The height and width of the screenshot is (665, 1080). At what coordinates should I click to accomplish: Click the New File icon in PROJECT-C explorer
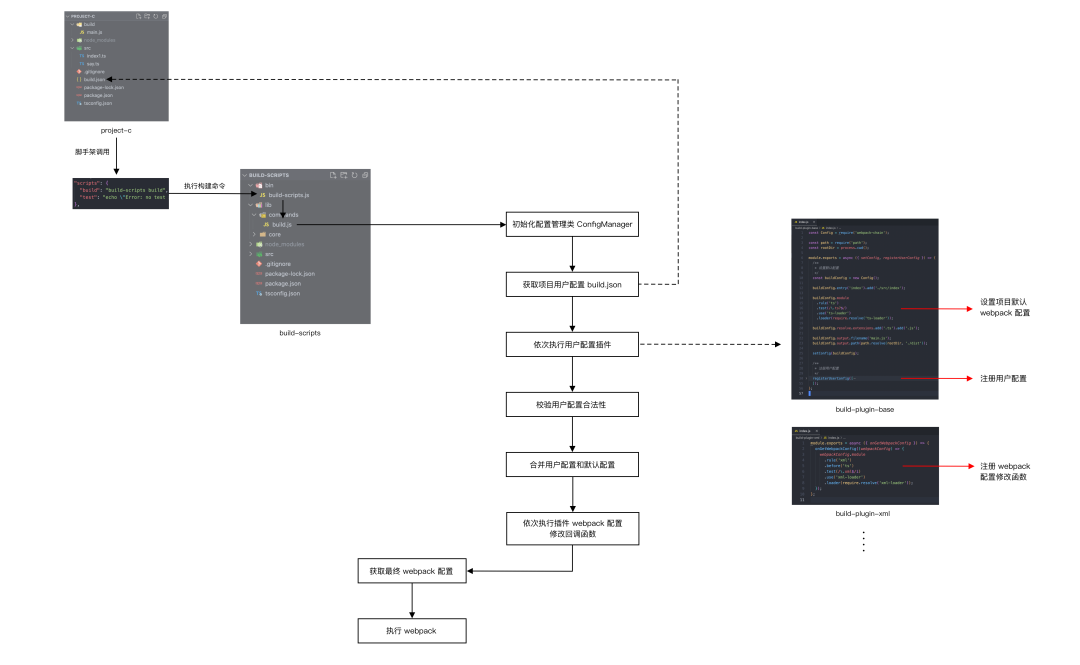(x=138, y=16)
